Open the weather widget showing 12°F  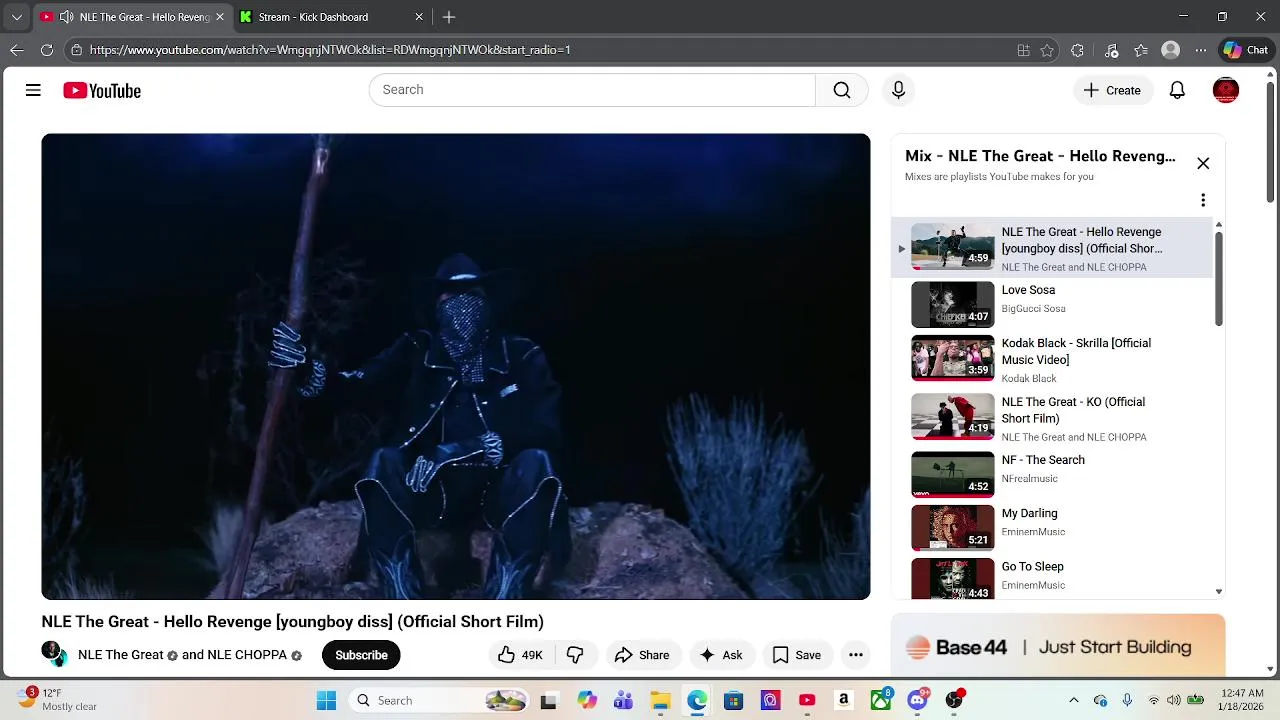click(x=56, y=700)
